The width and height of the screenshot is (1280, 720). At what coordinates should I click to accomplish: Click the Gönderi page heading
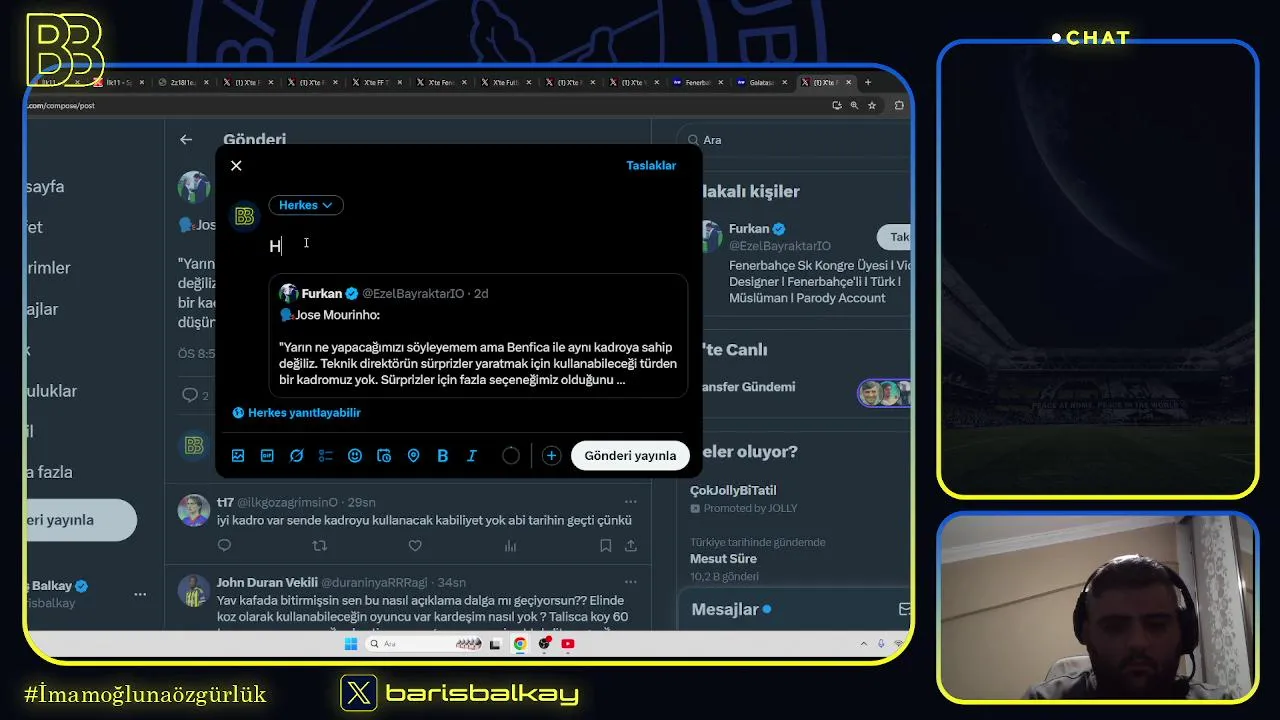coord(254,140)
